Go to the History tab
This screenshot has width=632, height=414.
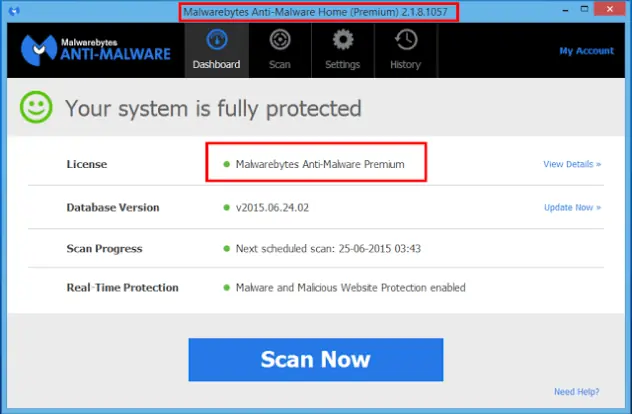tap(405, 50)
